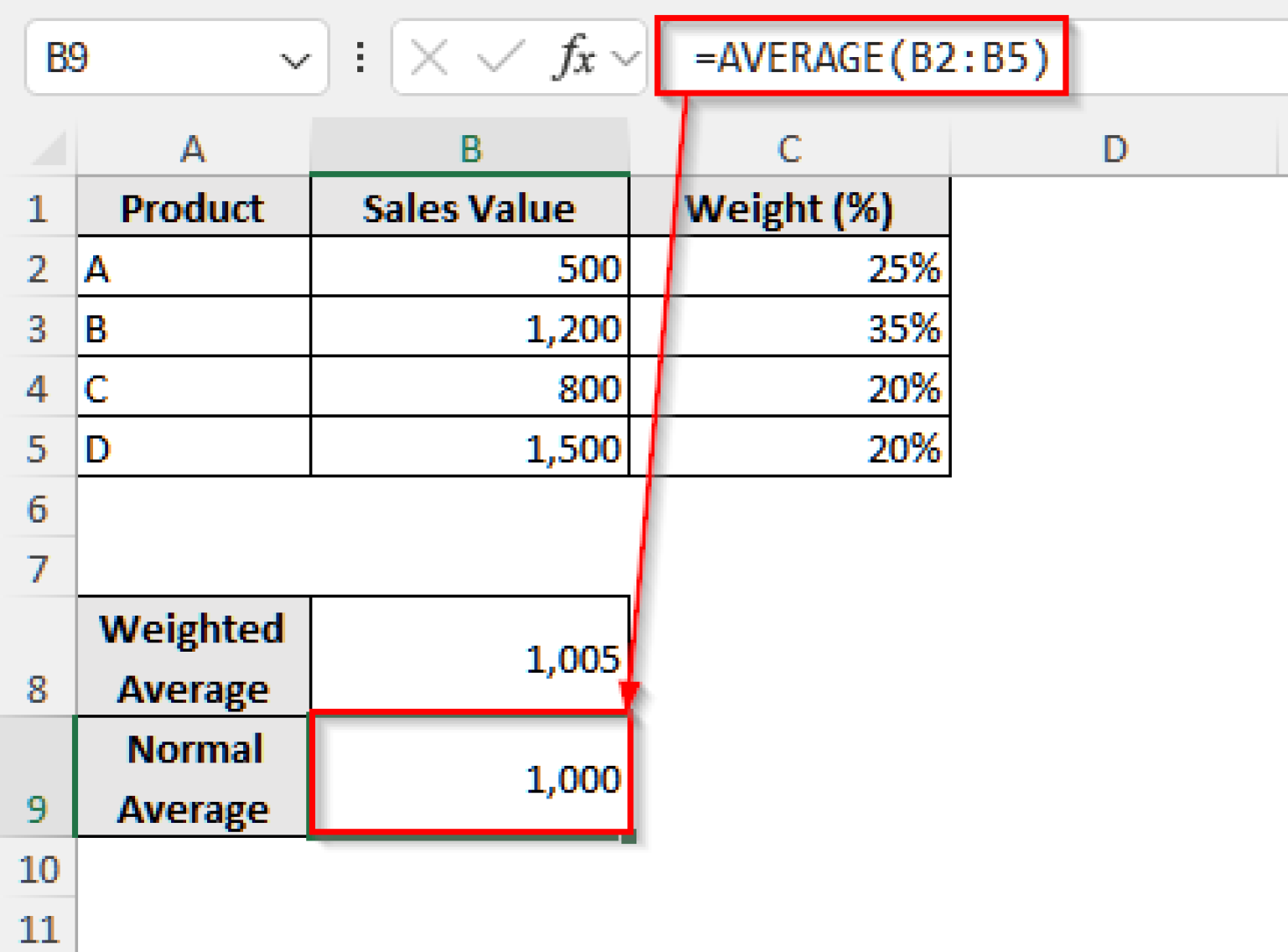
Task: Select column header B
Action: pyautogui.click(x=470, y=149)
